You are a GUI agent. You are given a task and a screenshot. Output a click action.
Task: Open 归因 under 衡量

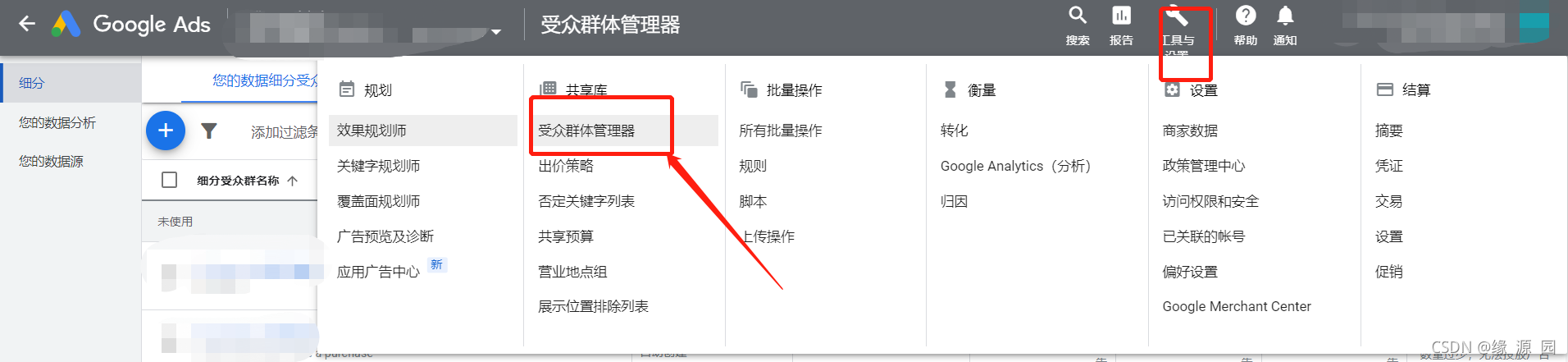pos(955,201)
